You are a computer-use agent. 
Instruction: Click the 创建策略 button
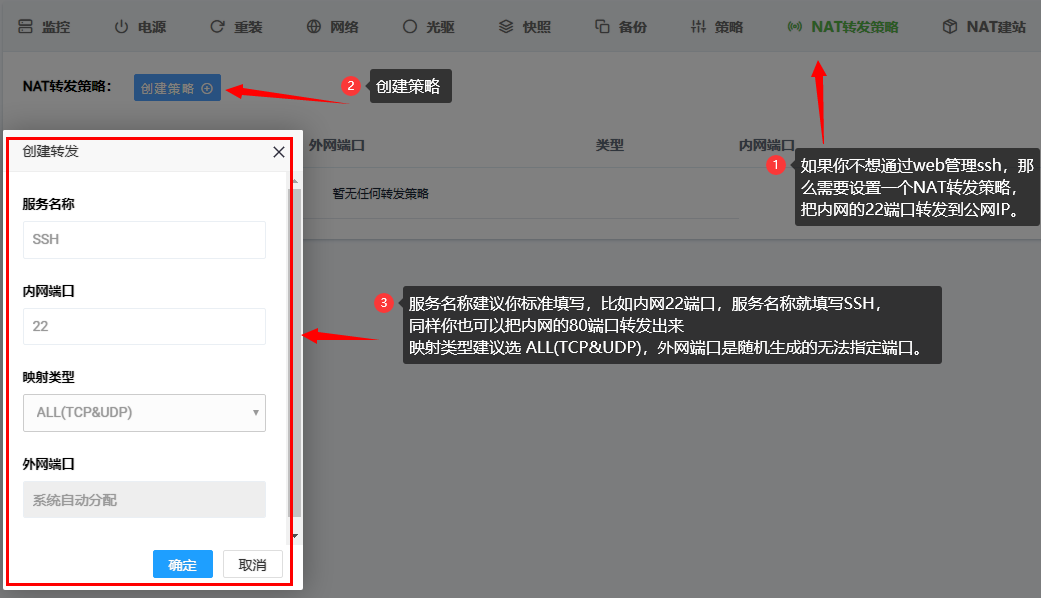coord(177,88)
